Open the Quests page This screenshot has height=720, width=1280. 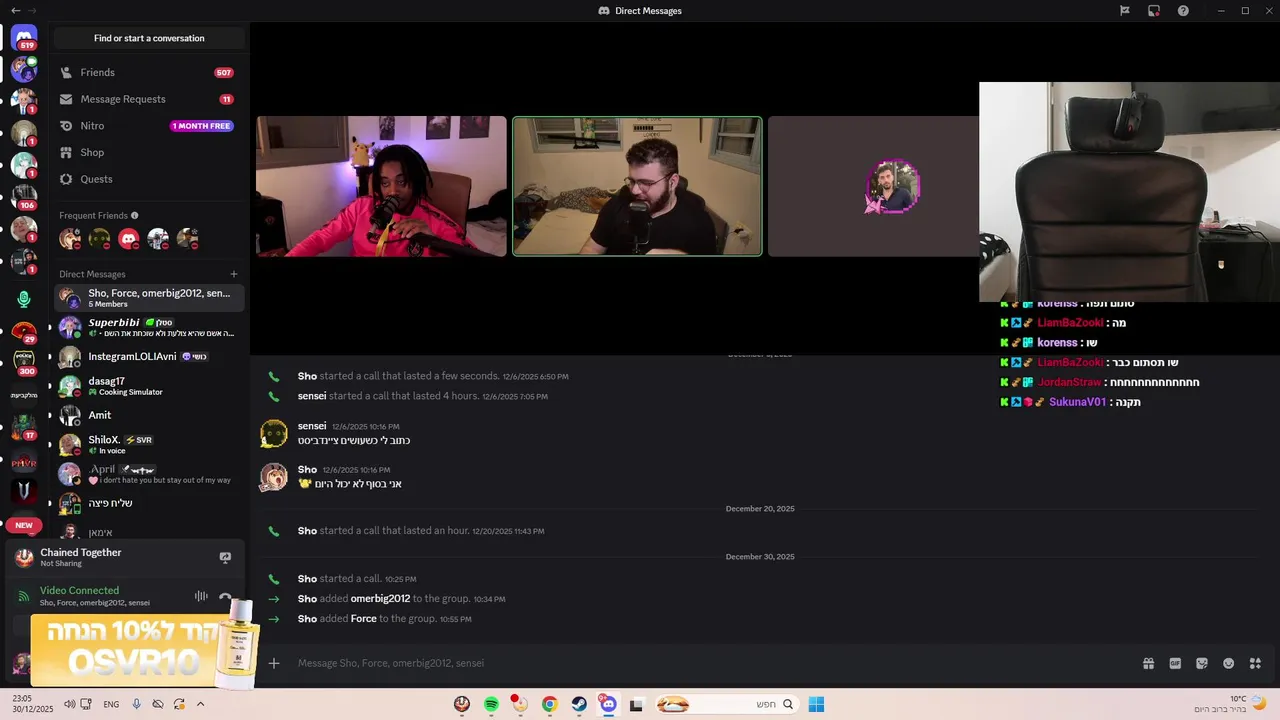coord(149,179)
